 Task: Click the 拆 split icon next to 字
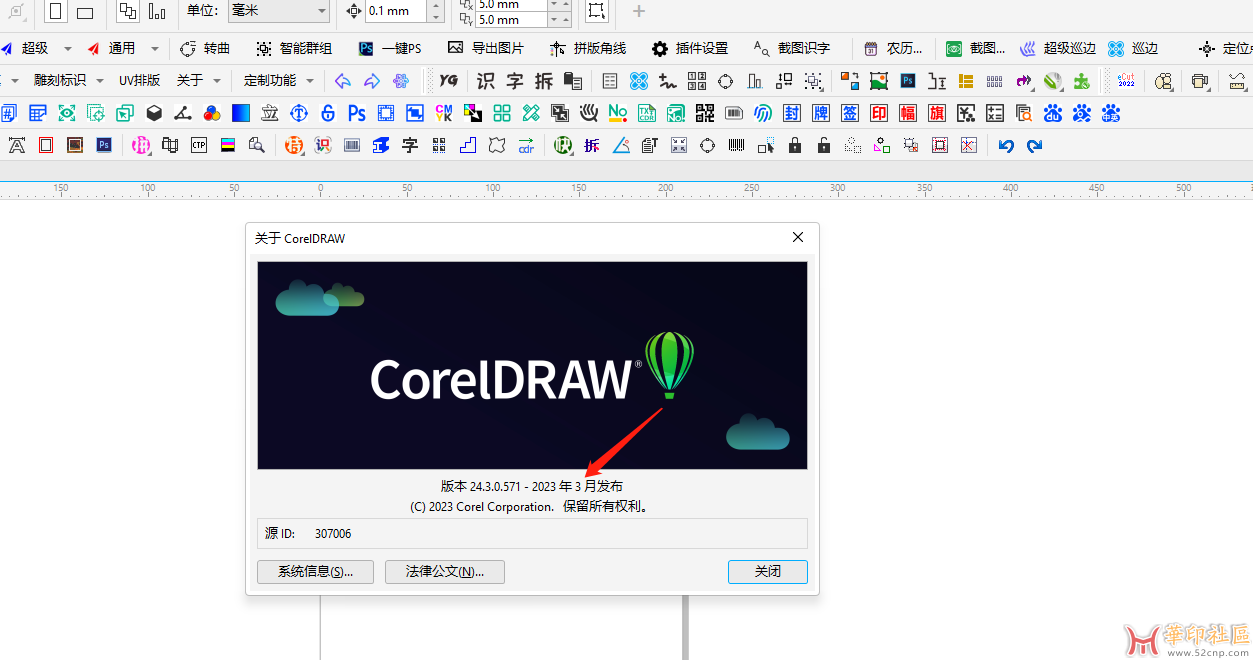click(x=544, y=81)
